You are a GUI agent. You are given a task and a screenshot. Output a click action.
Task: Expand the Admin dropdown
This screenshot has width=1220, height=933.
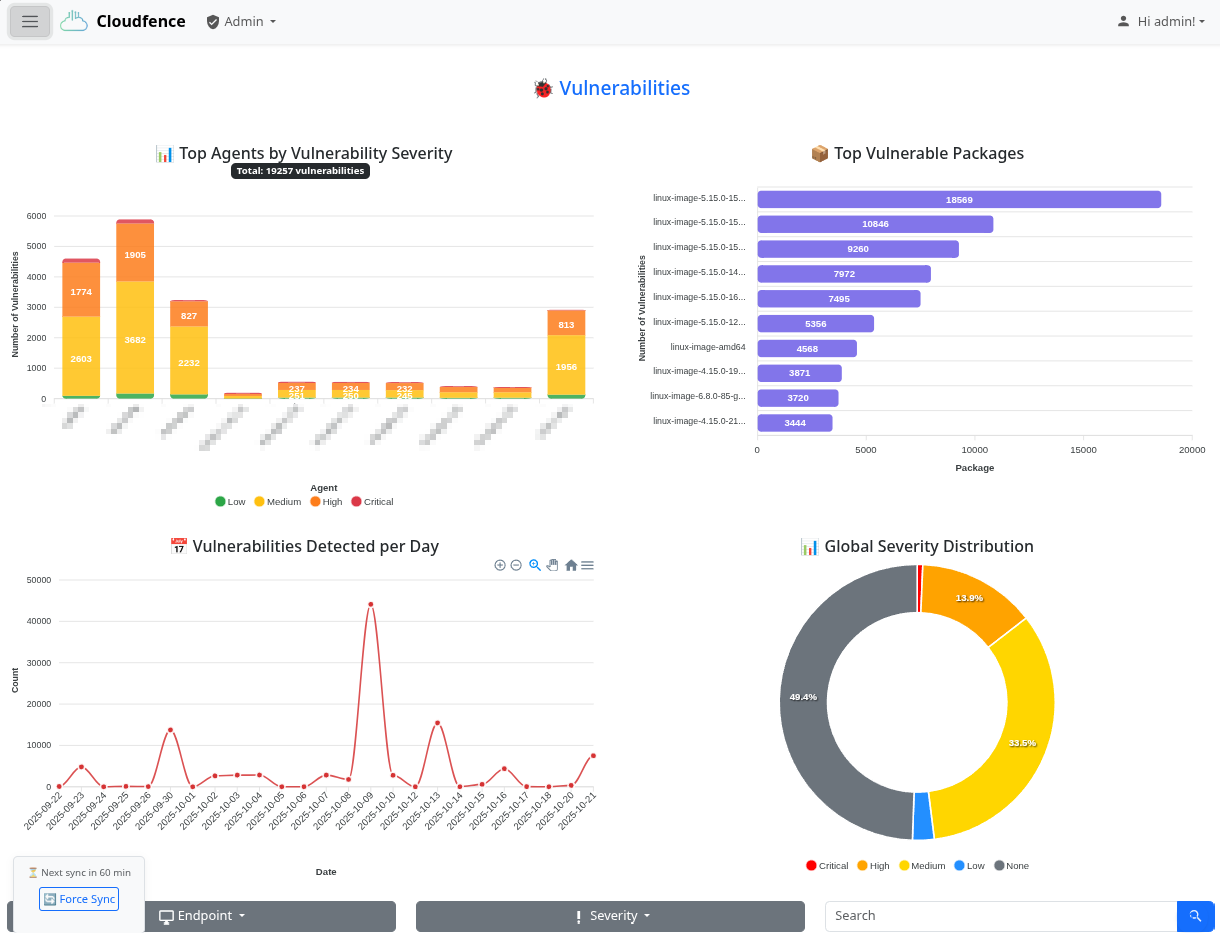tap(241, 21)
